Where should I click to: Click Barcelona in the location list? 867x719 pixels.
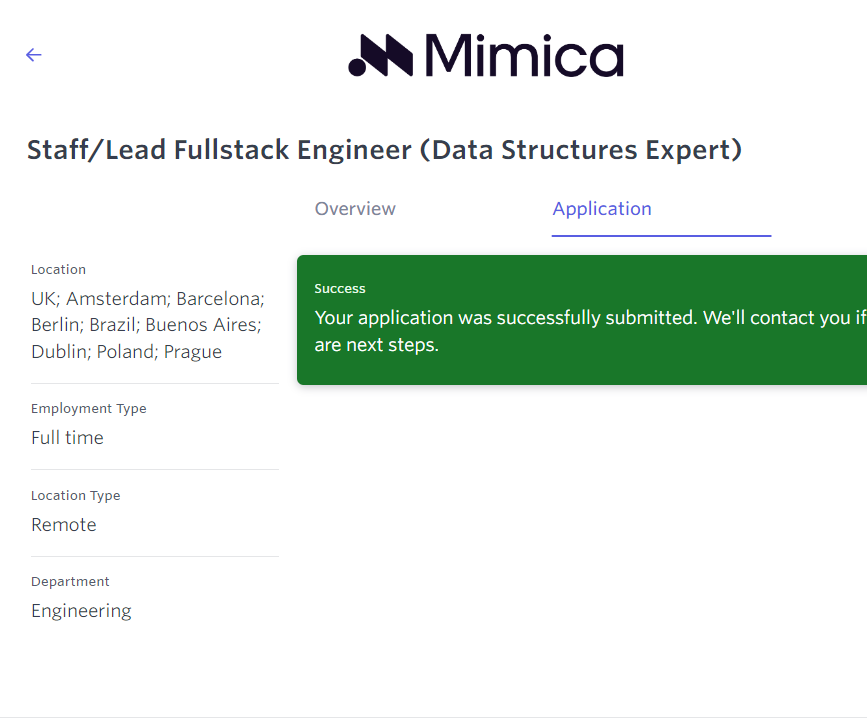tap(219, 299)
